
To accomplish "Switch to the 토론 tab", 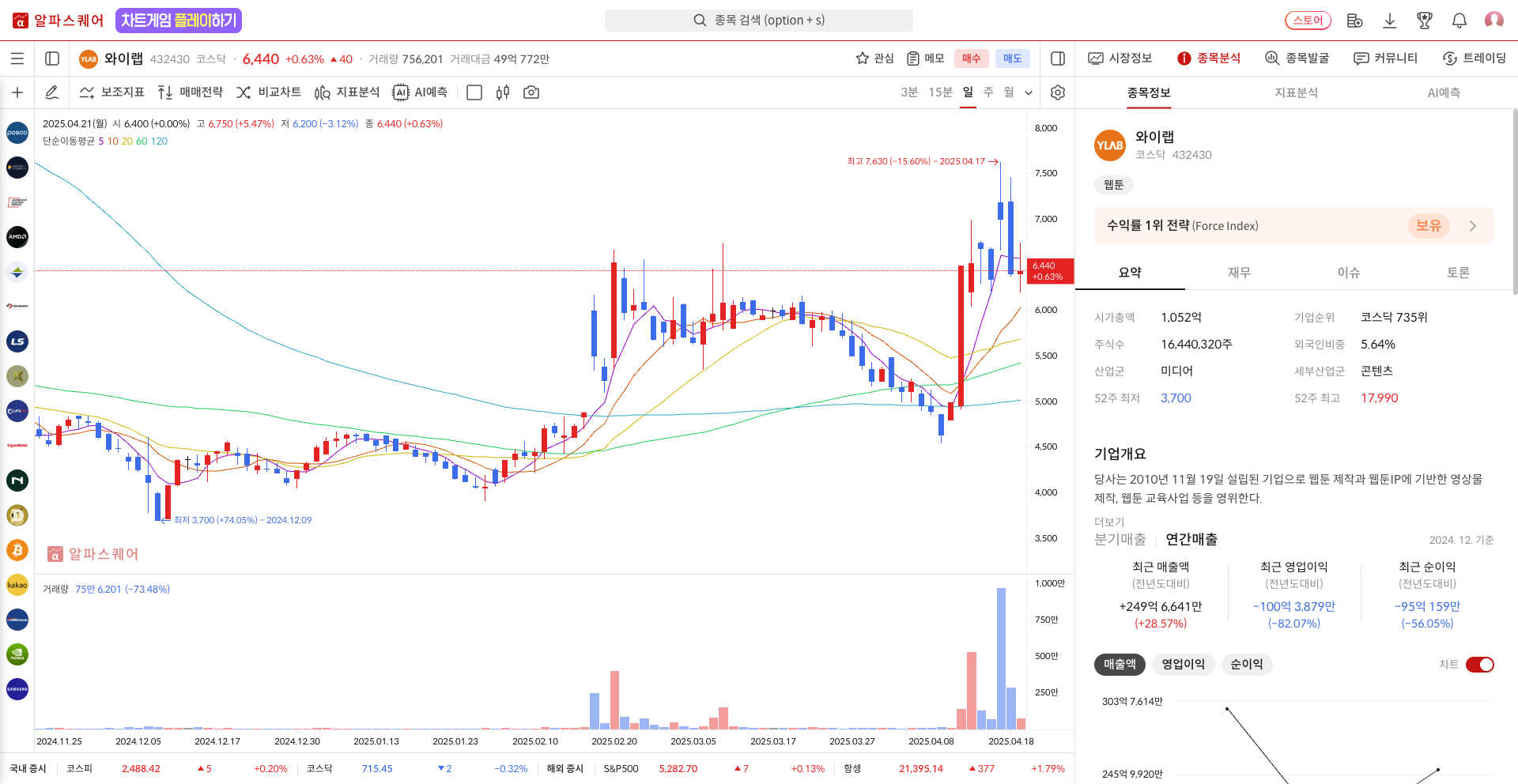I will coord(1458,273).
